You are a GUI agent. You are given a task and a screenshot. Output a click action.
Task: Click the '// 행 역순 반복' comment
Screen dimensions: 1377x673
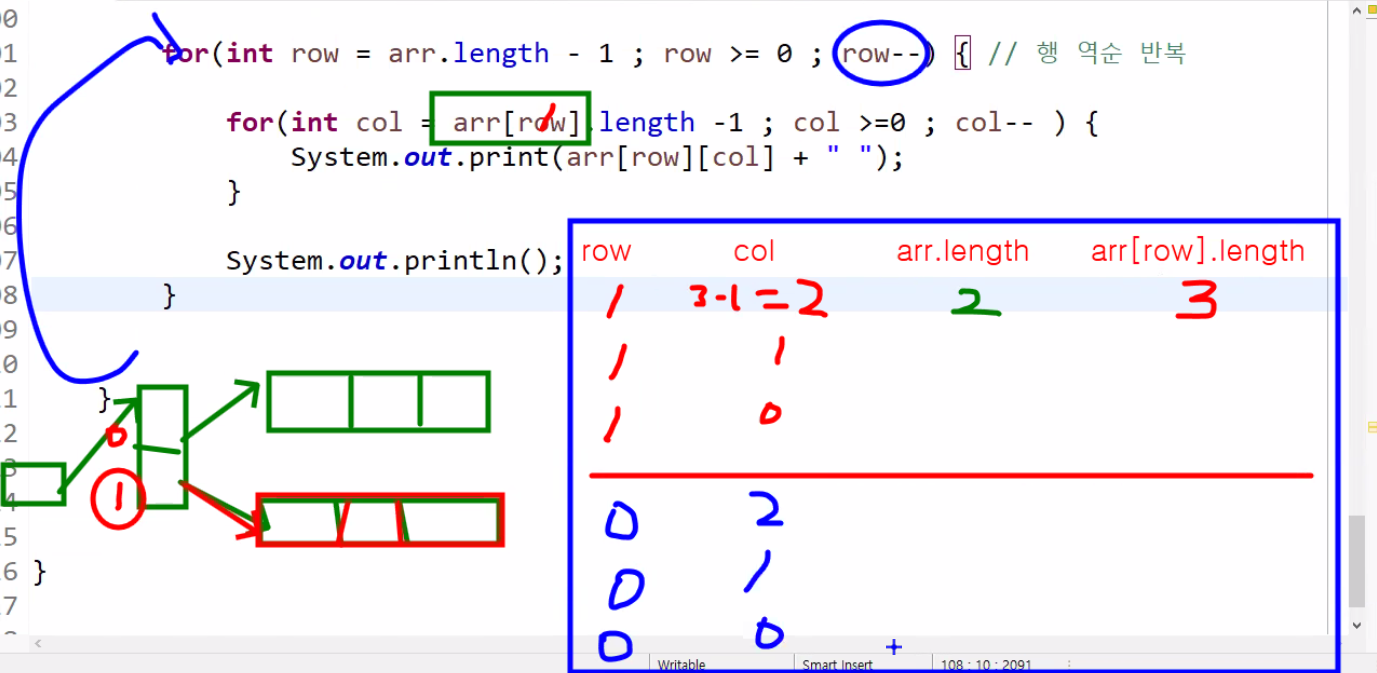(1087, 53)
